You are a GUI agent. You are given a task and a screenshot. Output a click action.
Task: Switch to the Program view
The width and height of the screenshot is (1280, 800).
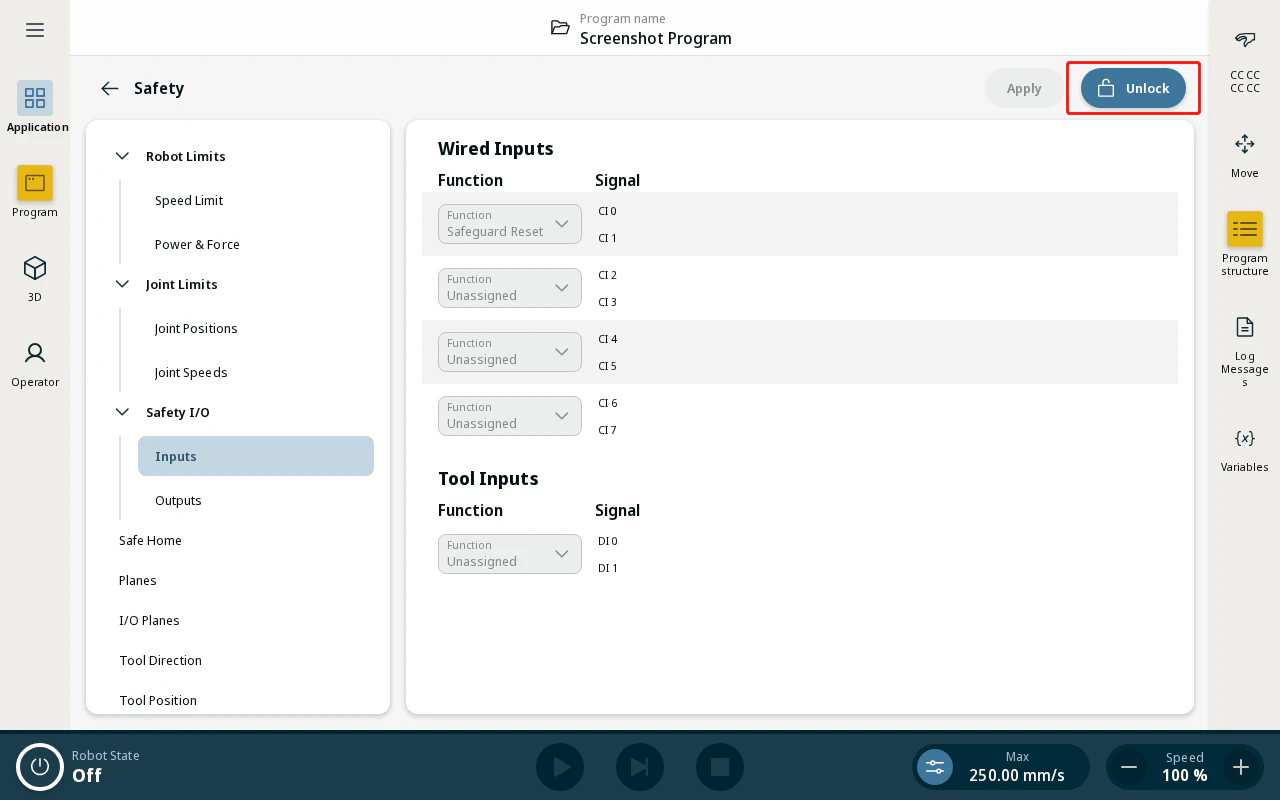click(35, 192)
